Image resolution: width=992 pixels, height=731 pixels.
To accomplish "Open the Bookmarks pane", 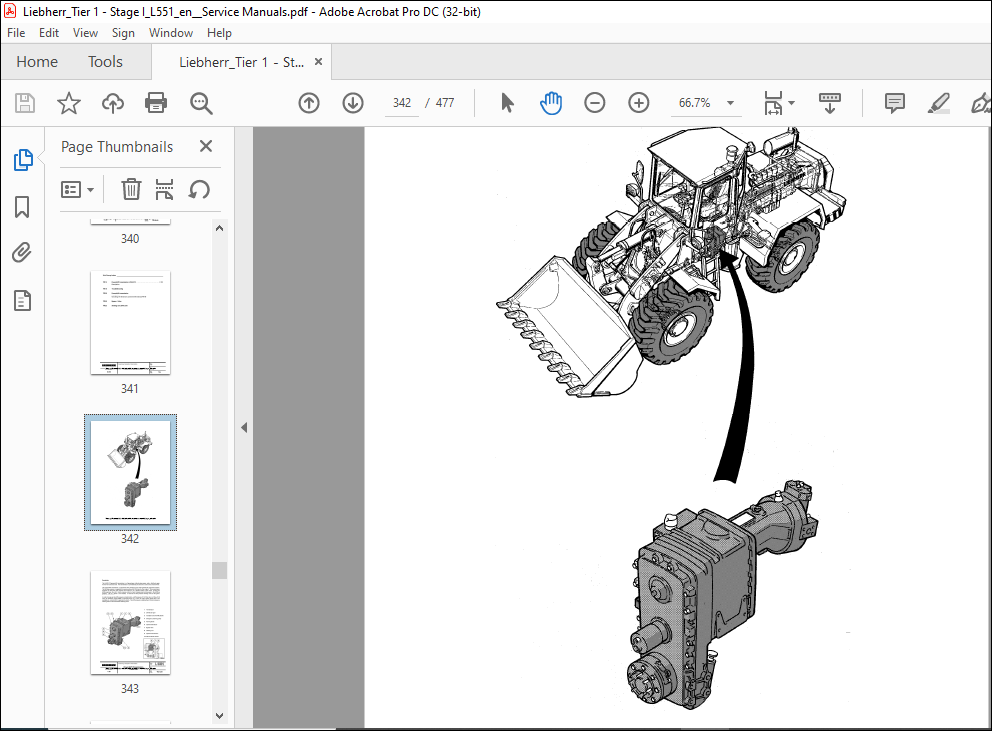I will pyautogui.click(x=22, y=206).
